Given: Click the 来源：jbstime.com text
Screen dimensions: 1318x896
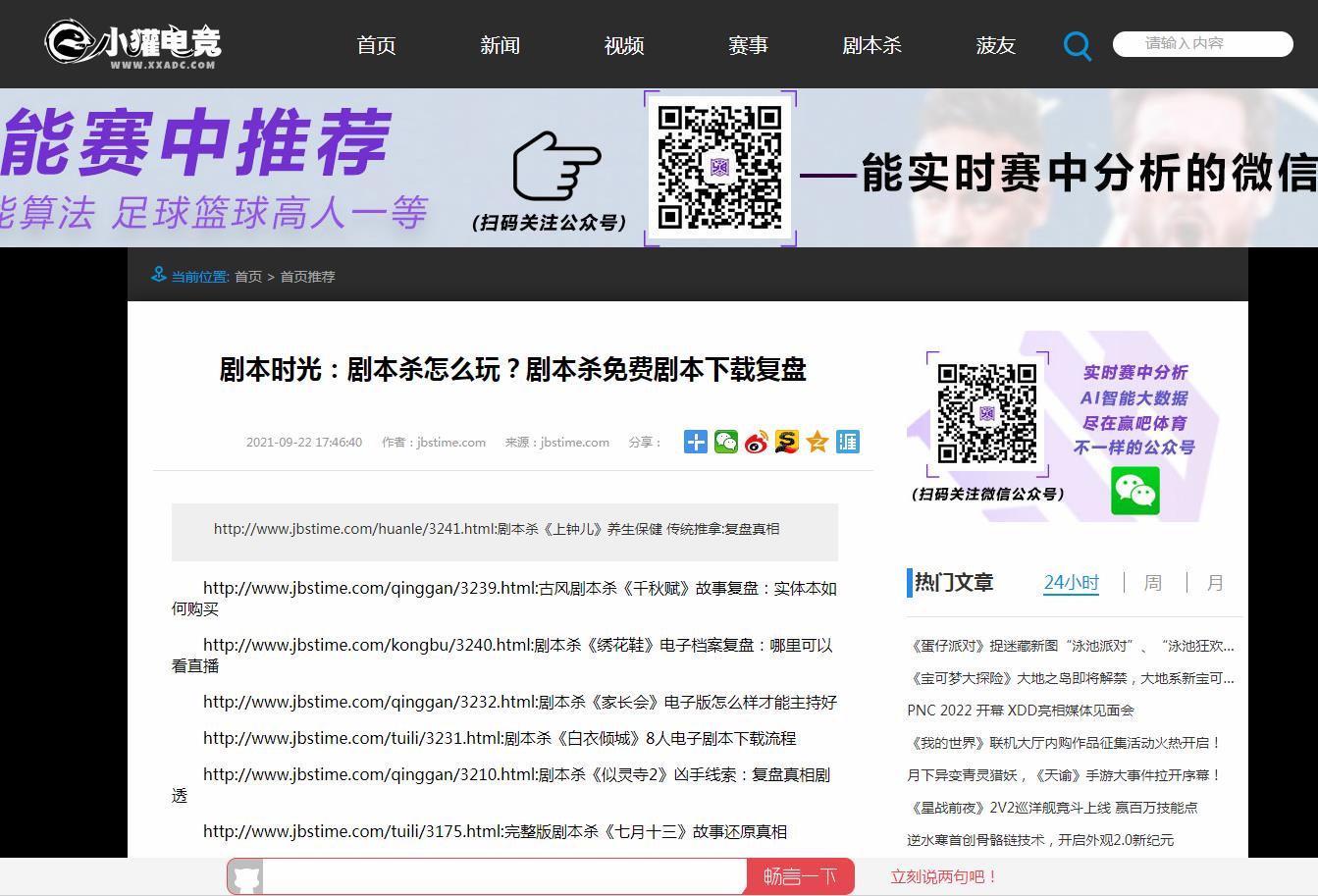Looking at the screenshot, I should point(557,443).
